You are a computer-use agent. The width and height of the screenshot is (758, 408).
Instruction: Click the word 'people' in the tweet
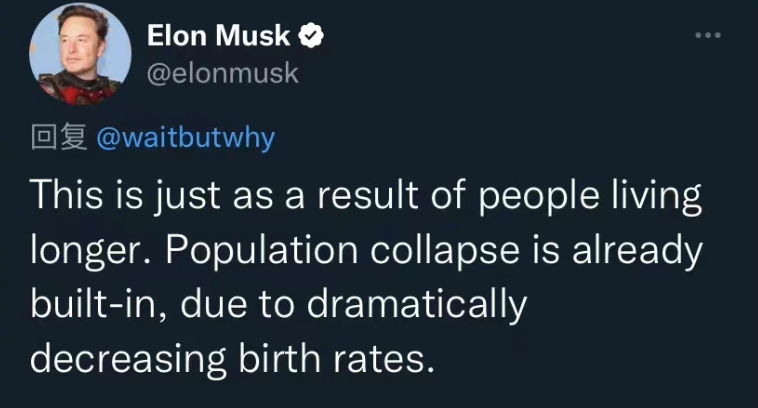coord(539,197)
